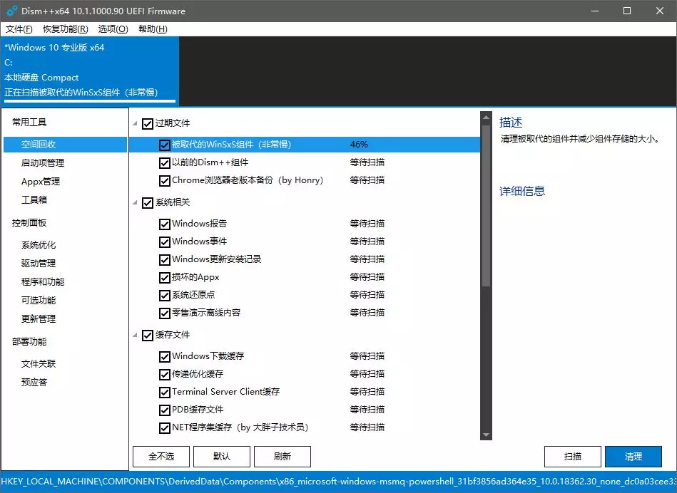Click the list scrollbar down arrow
This screenshot has width=677, height=493.
[486, 435]
